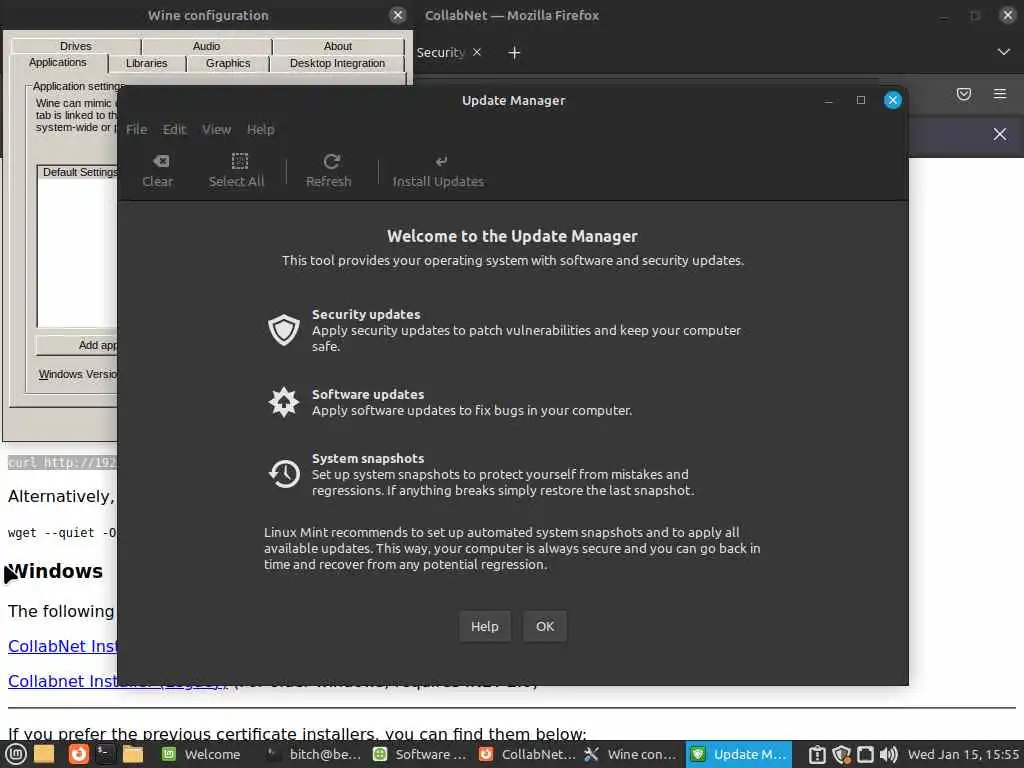Open the Firefox hamburger menu
The width and height of the screenshot is (1024, 768).
point(1000,94)
